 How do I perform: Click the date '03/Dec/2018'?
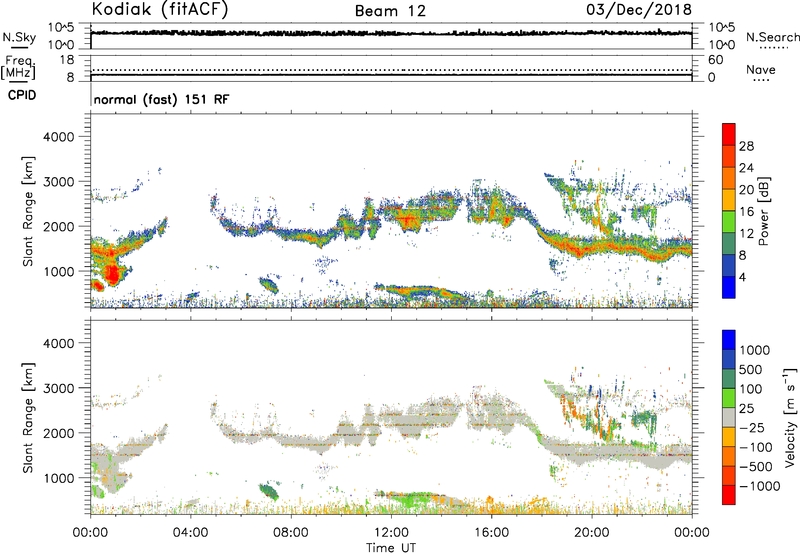tap(639, 10)
